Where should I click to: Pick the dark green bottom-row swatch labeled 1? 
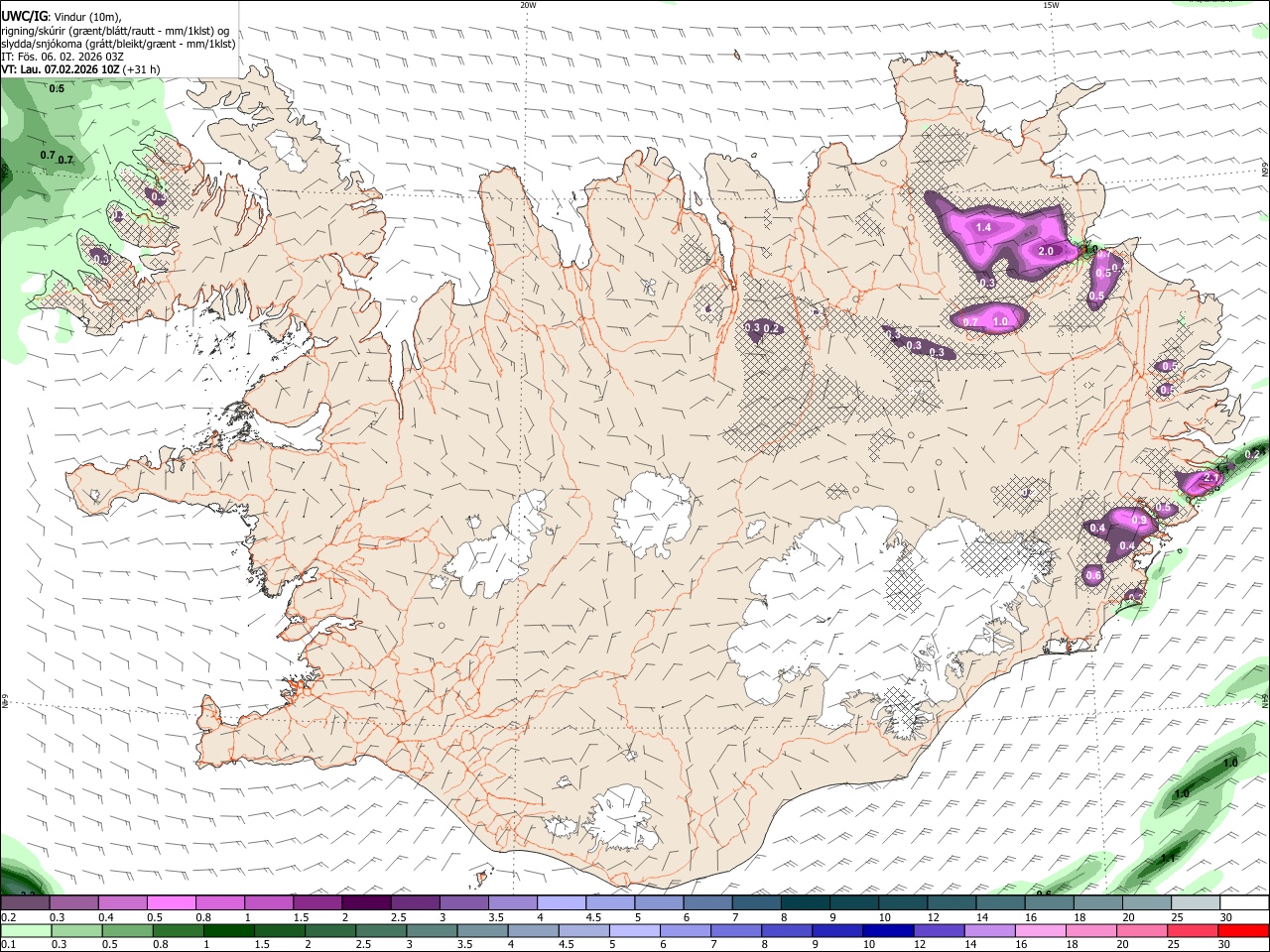[x=228, y=931]
